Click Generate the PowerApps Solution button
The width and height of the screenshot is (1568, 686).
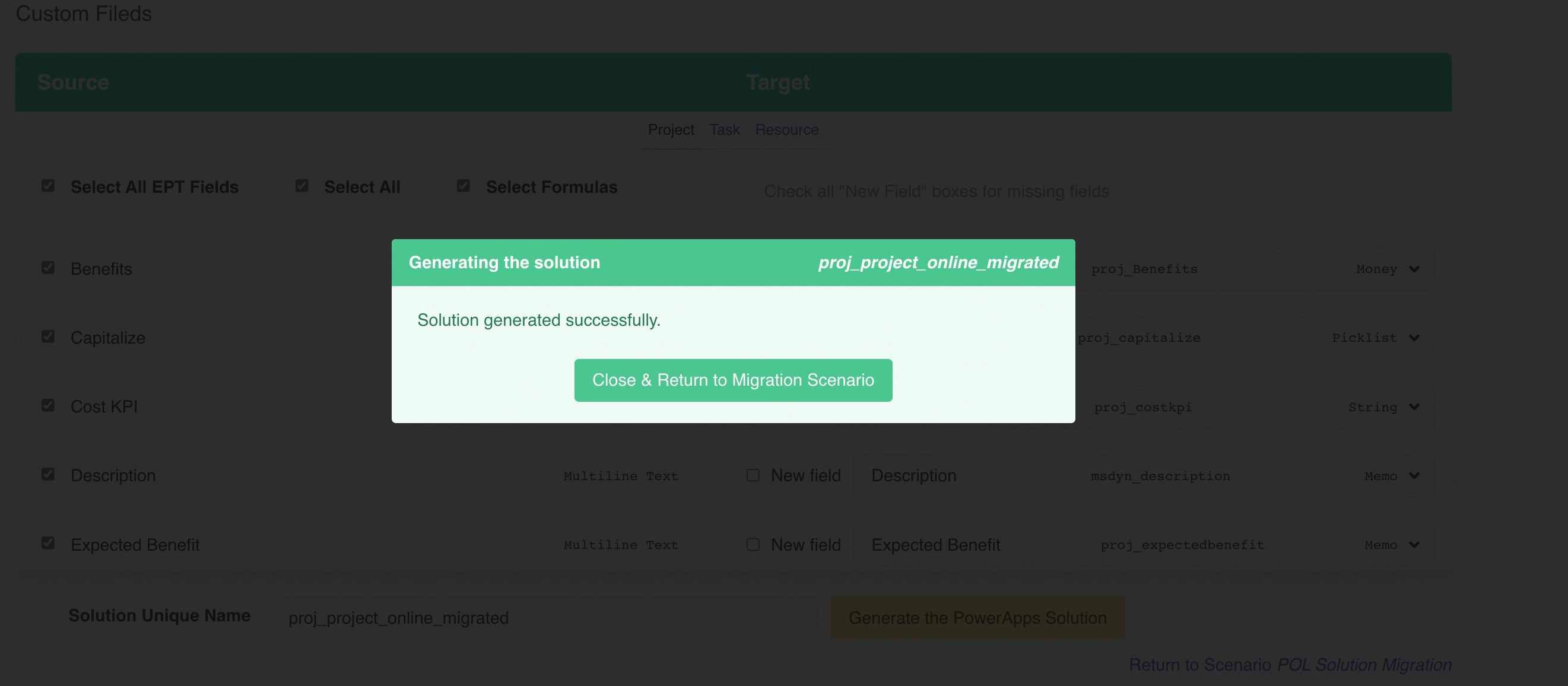pyautogui.click(x=977, y=618)
